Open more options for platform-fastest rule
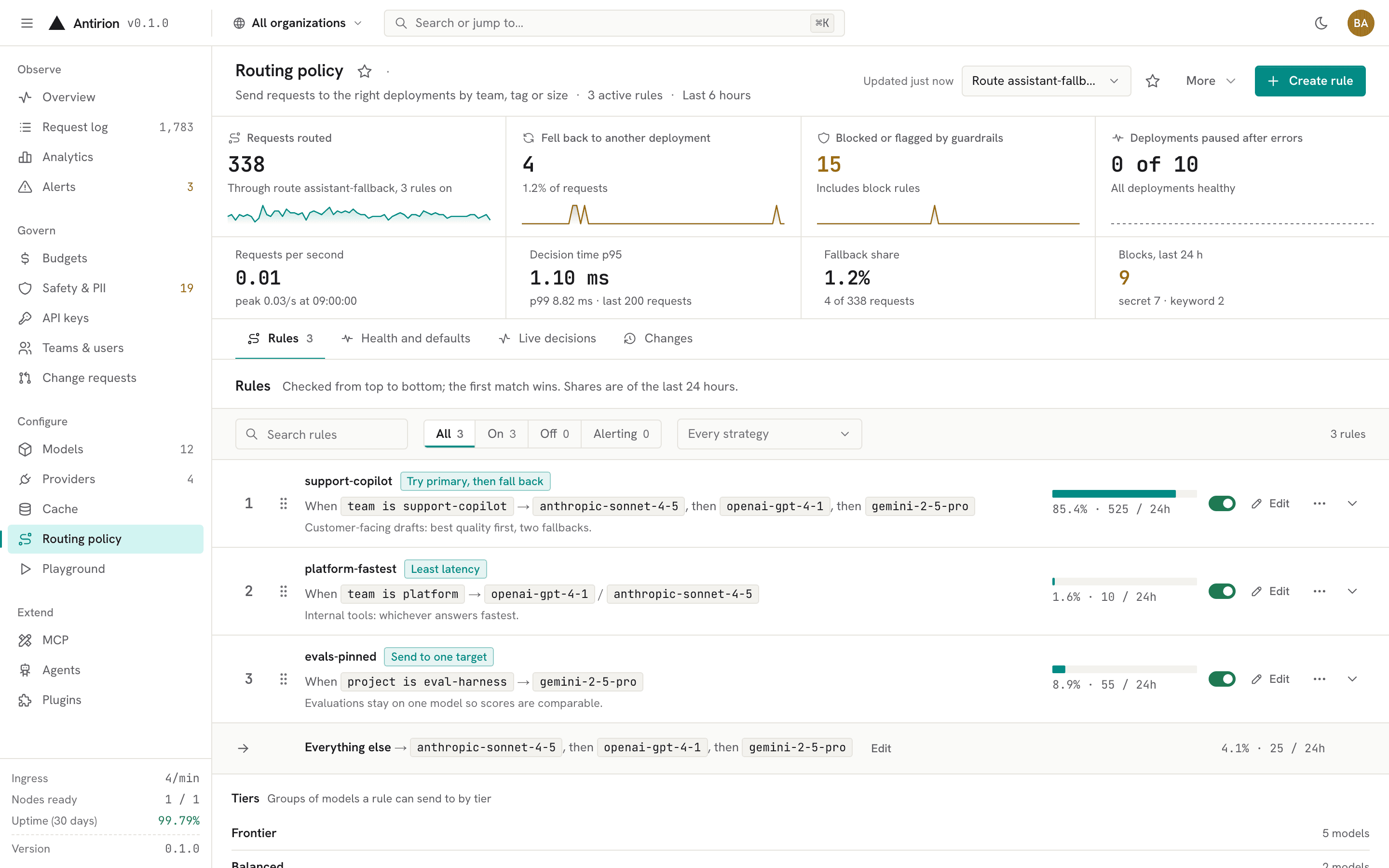This screenshot has width=1389, height=868. click(x=1319, y=591)
